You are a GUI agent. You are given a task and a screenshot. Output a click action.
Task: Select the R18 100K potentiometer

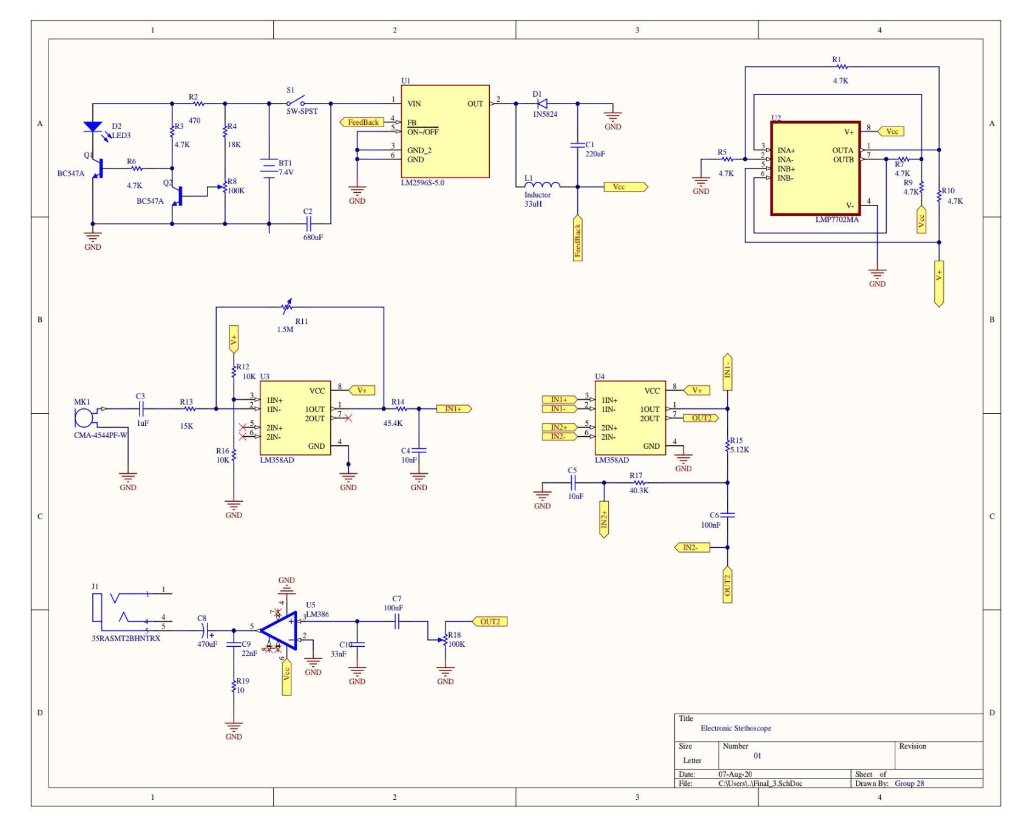[x=444, y=638]
